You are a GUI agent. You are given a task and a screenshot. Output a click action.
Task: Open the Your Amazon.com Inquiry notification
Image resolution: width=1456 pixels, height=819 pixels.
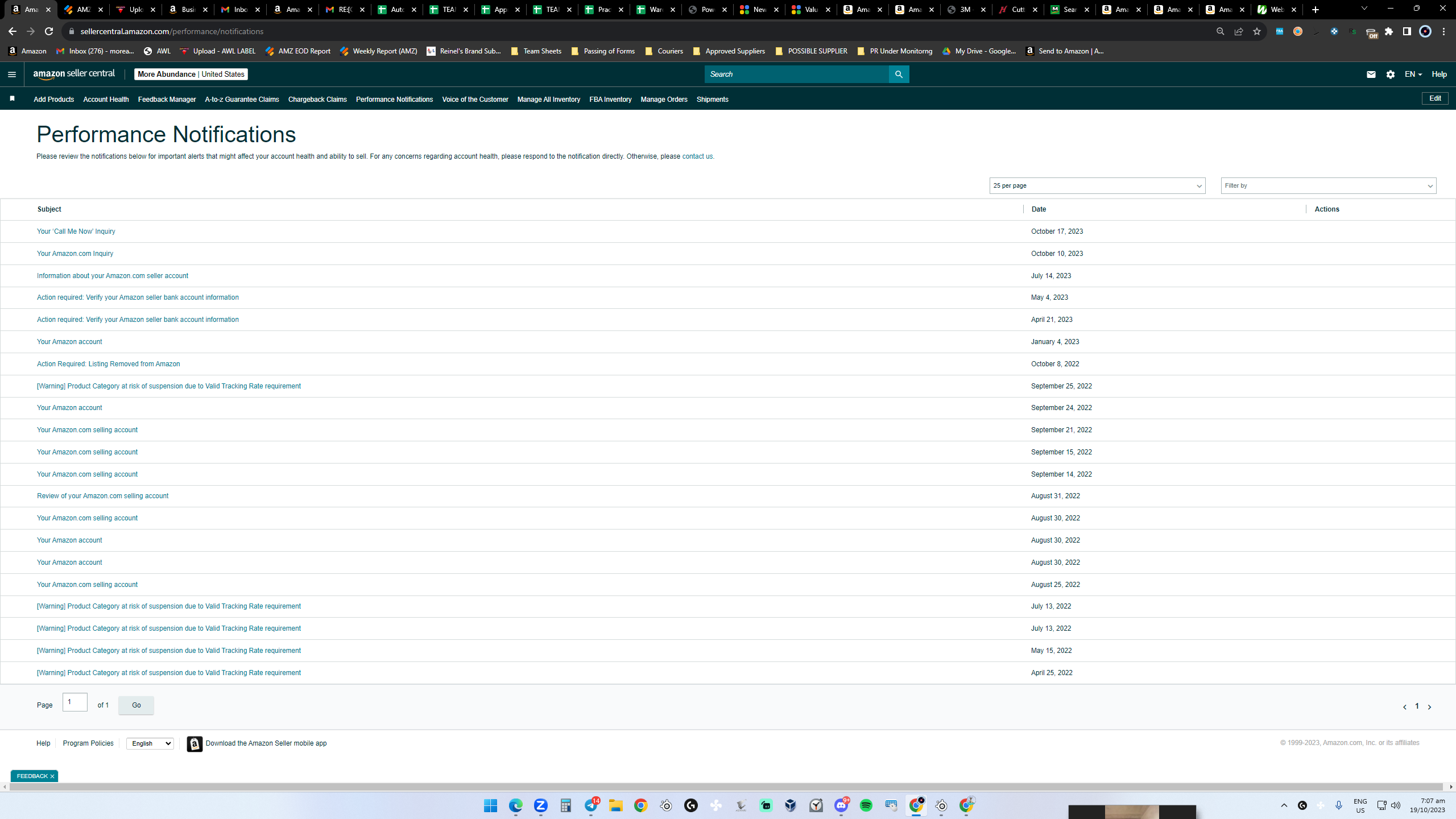point(75,254)
